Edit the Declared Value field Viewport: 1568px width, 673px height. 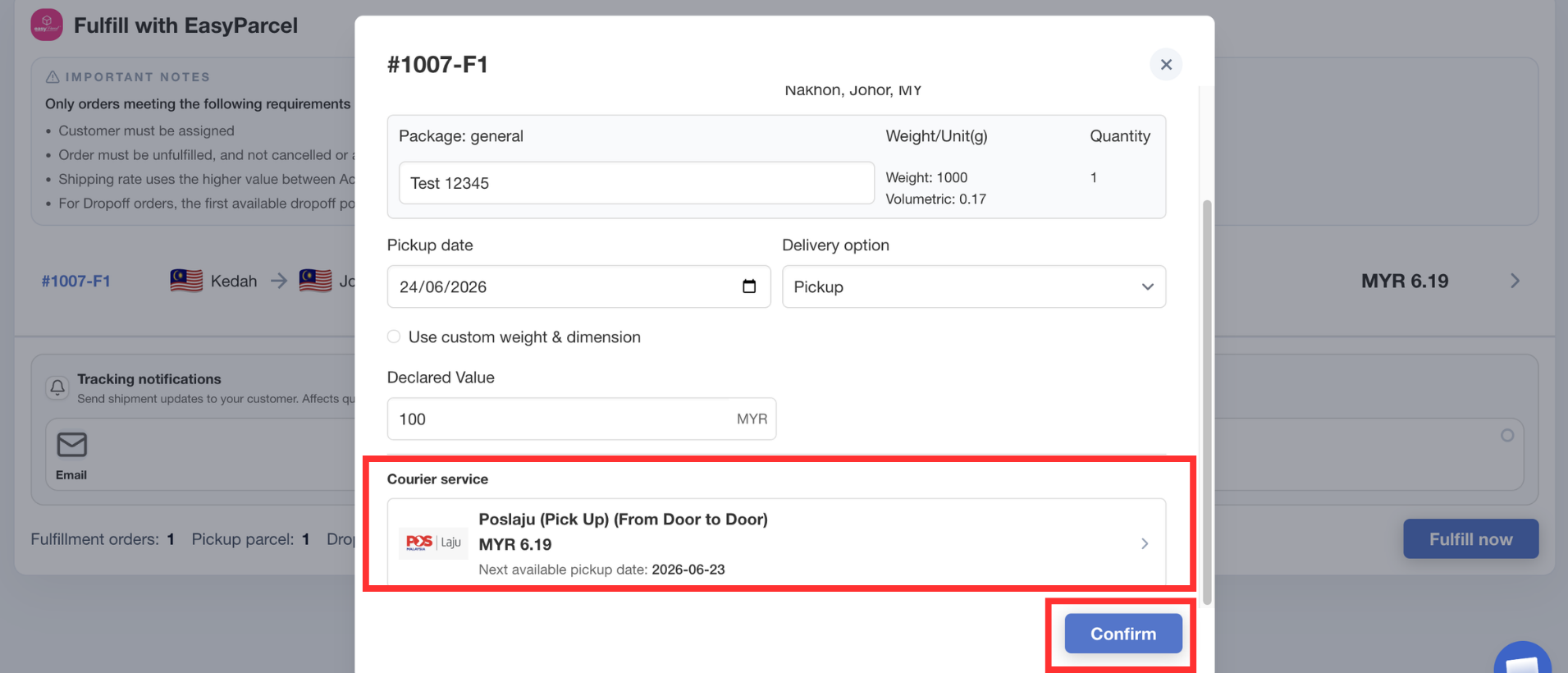(x=581, y=419)
